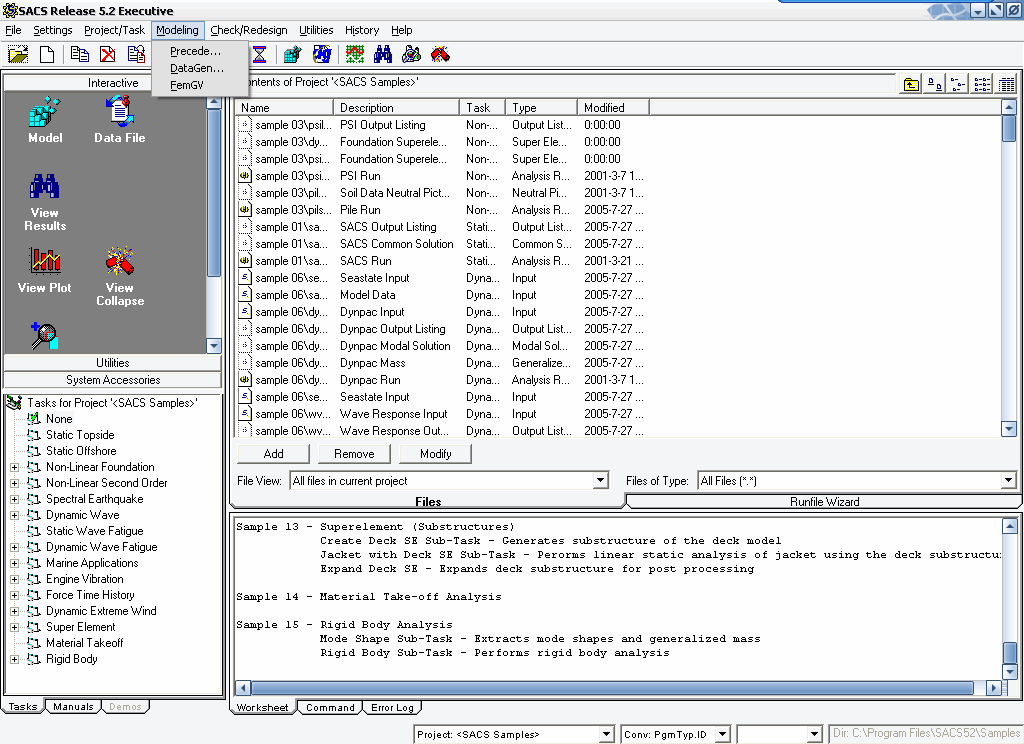
Task: Click the red X delete toolbar icon
Action: [108, 54]
